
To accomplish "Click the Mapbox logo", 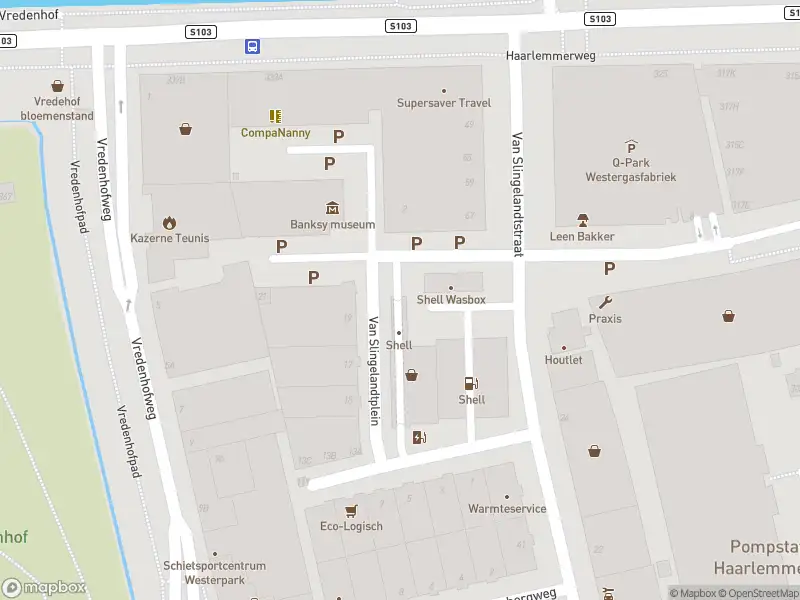I will click(42, 588).
